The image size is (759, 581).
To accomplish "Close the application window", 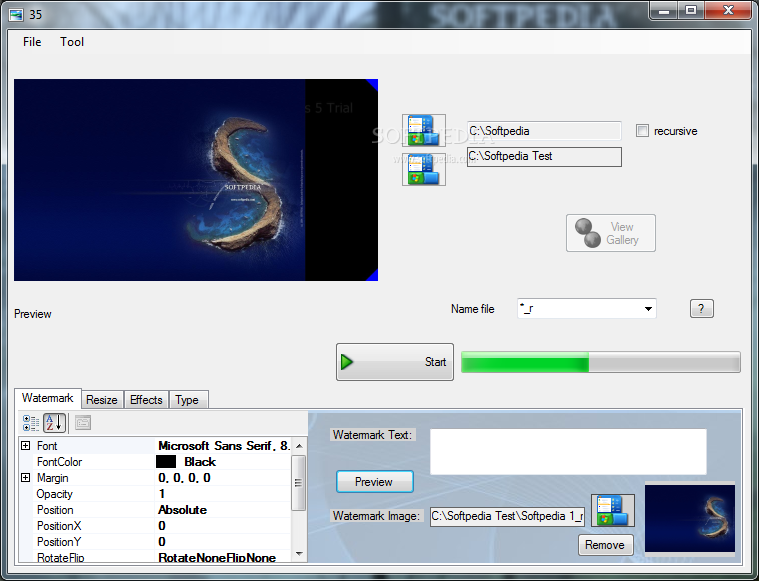I will point(729,11).
